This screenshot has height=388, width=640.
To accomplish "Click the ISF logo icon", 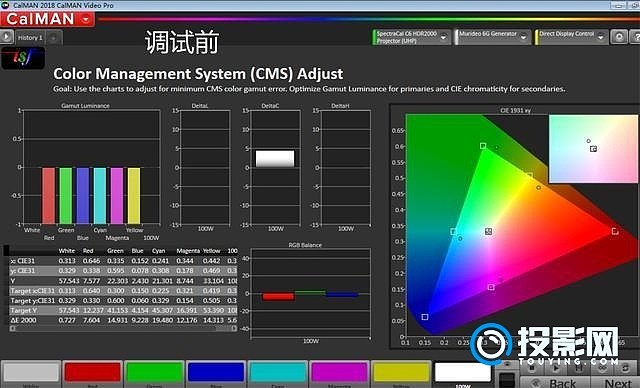I will click(23, 57).
